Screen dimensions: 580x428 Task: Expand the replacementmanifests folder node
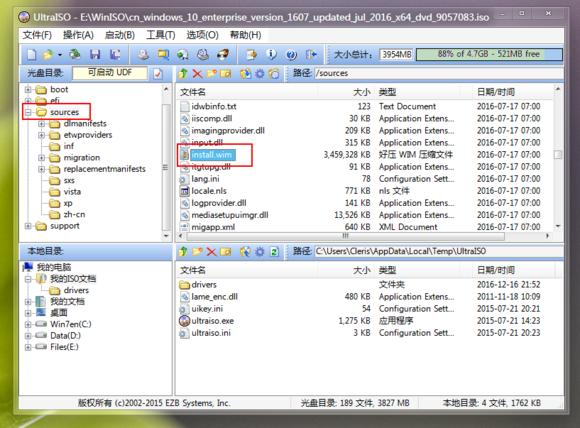coord(41,169)
